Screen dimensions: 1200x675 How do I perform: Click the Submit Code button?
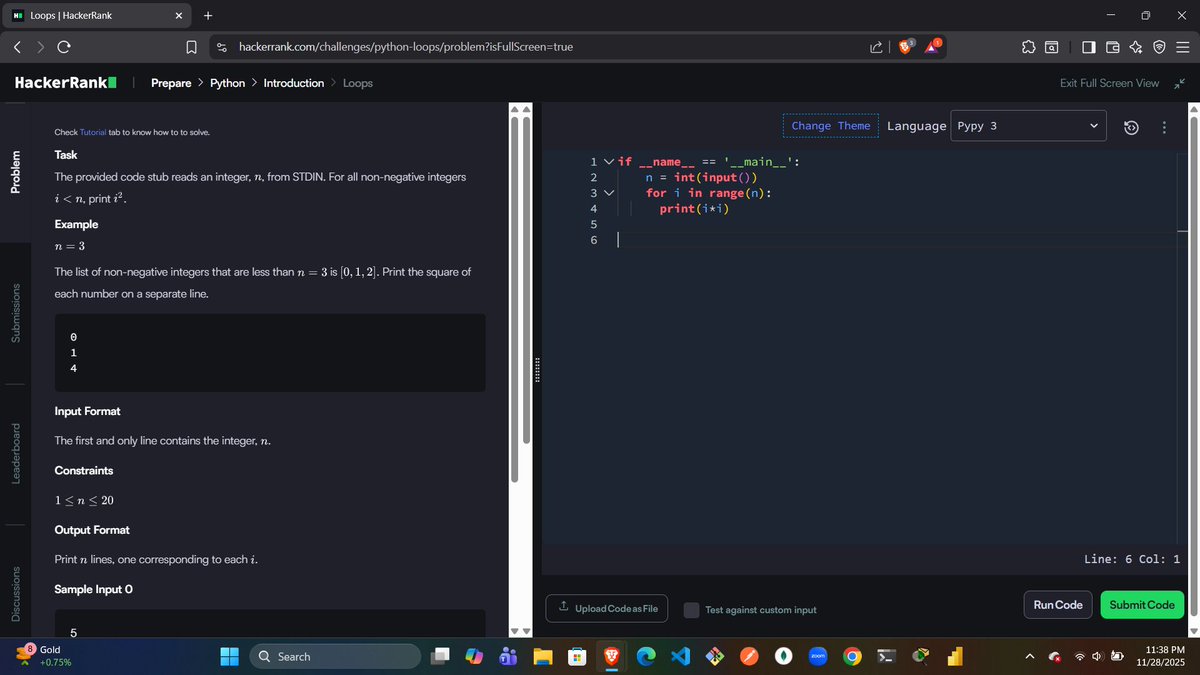(1141, 604)
